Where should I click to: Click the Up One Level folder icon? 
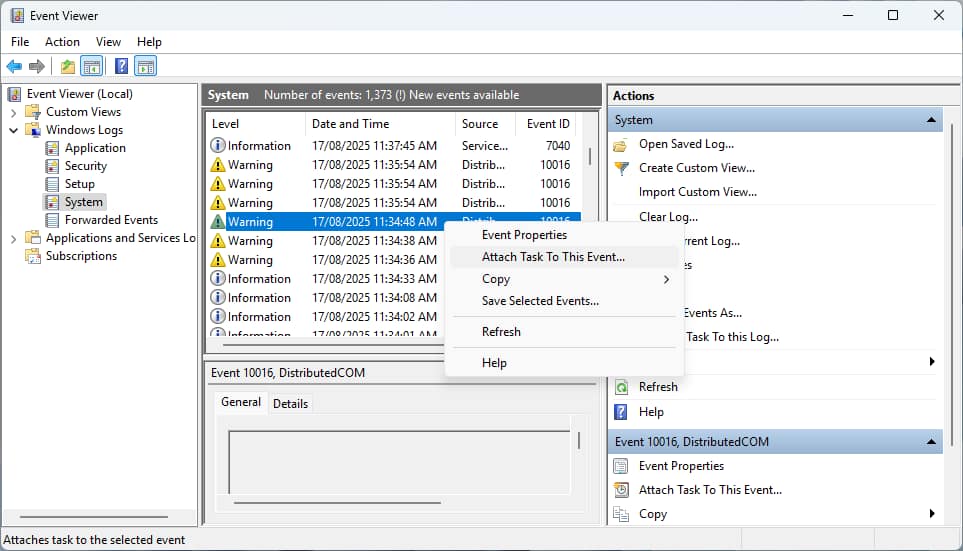pos(67,67)
